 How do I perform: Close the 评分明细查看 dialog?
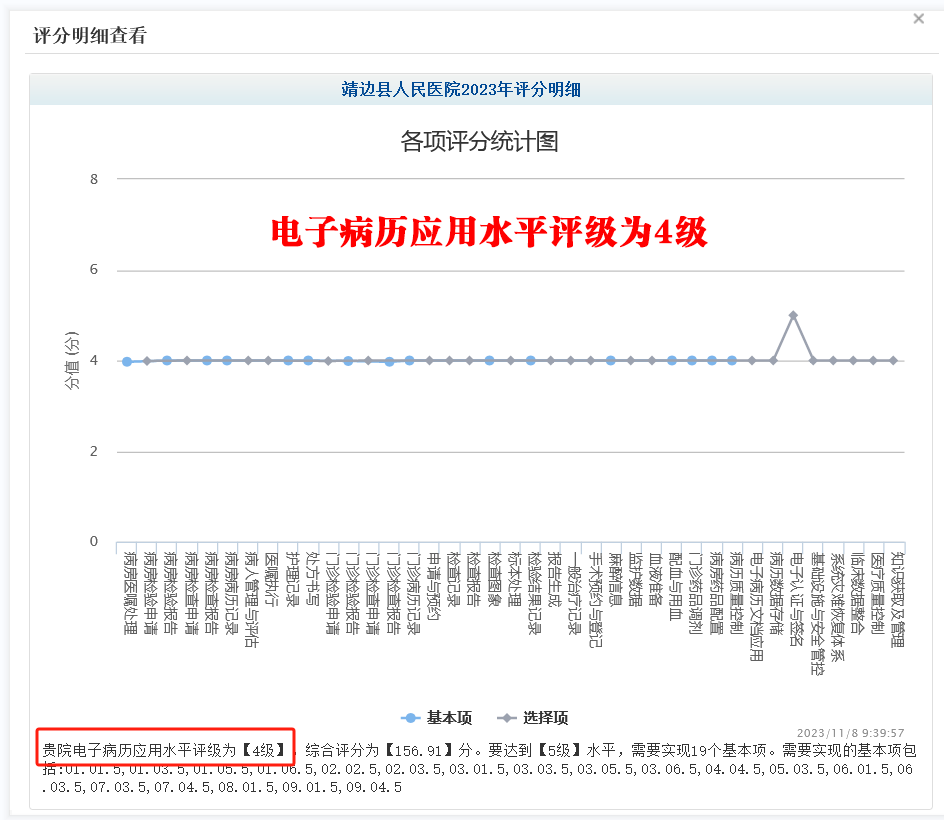click(x=918, y=19)
